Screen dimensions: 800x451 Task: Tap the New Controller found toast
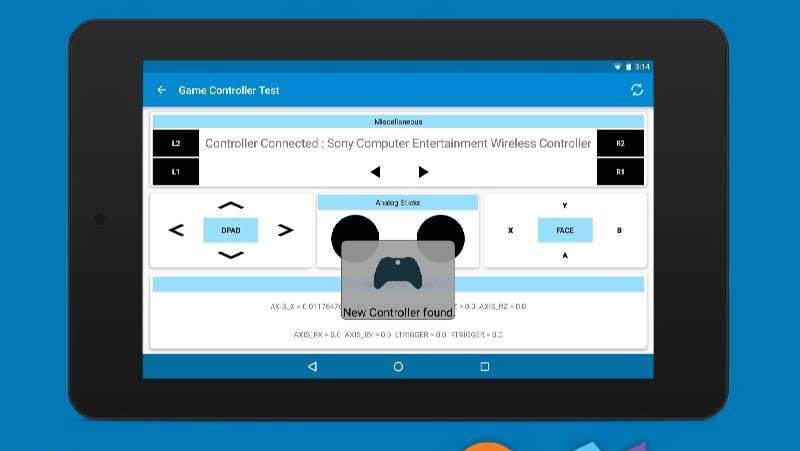(398, 280)
